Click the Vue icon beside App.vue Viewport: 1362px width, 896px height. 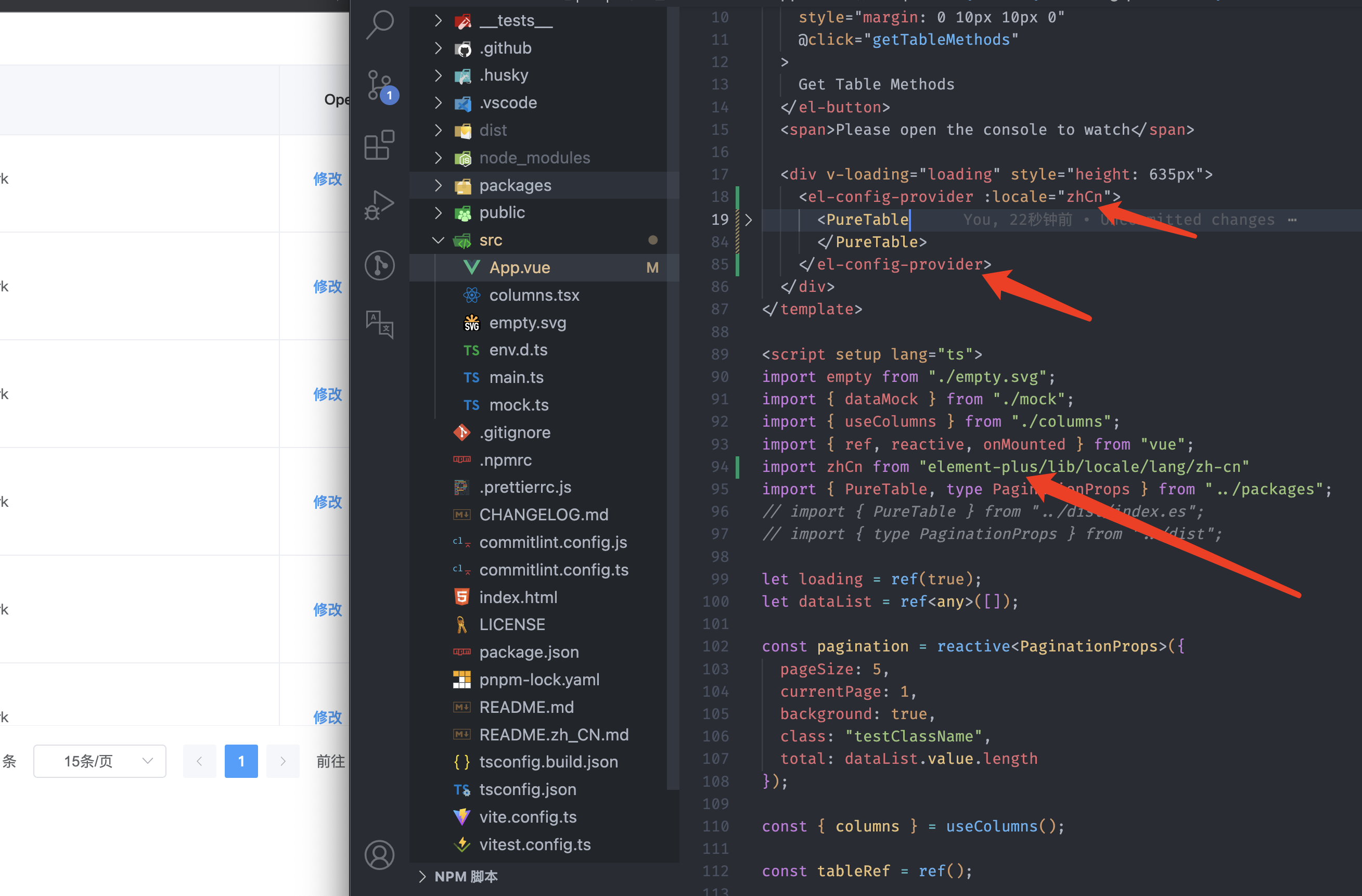[471, 267]
